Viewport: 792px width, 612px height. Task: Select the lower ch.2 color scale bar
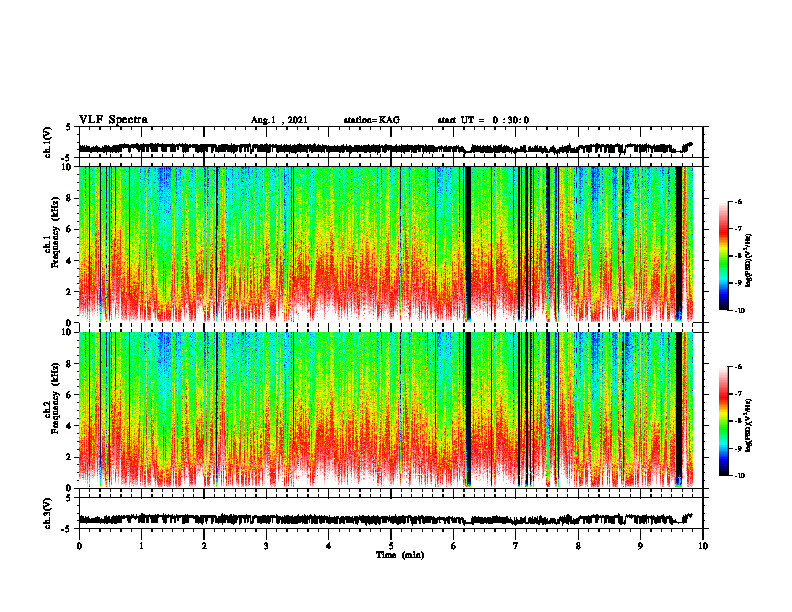[723, 421]
